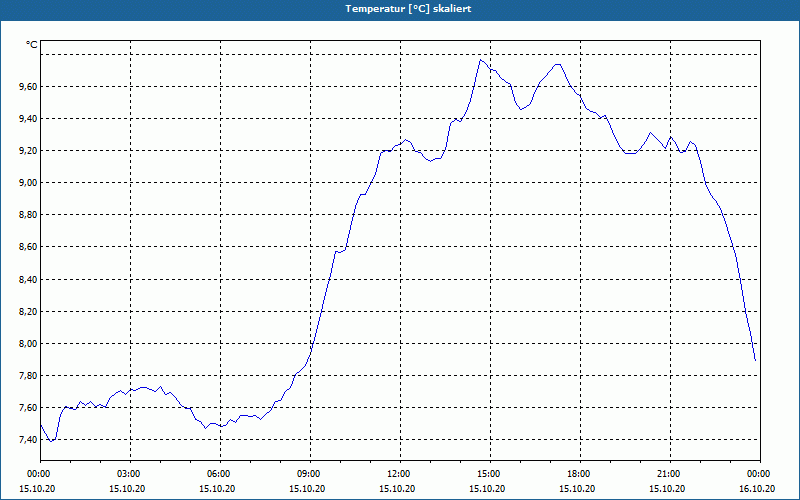Select the 9,20 y-axis label
This screenshot has height=500, width=800.
click(x=28, y=151)
